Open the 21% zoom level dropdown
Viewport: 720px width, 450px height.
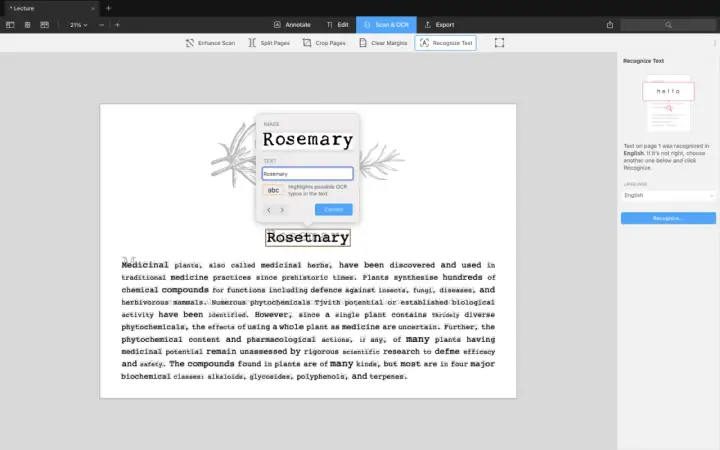78,25
